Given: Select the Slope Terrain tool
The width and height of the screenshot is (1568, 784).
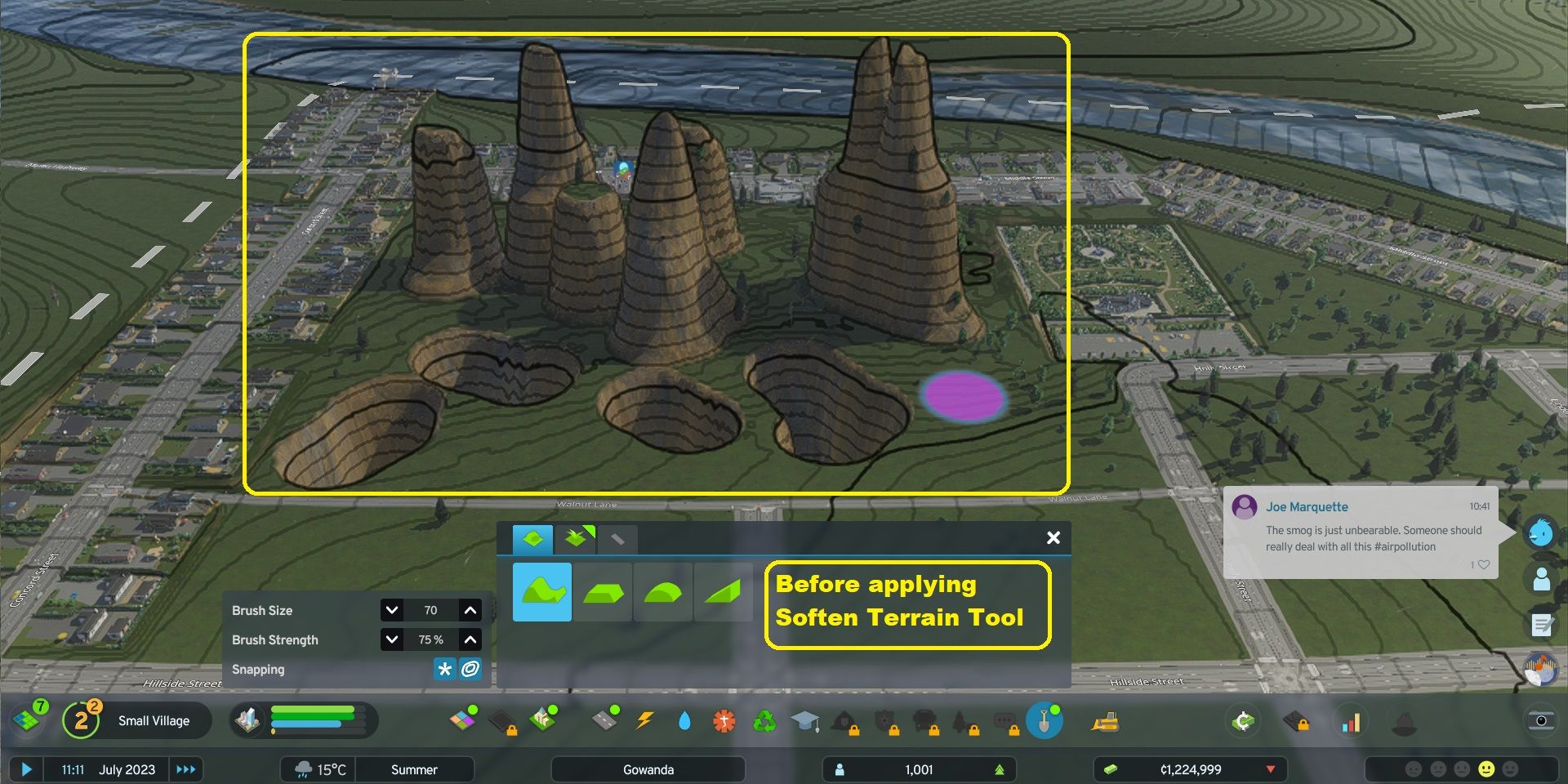Looking at the screenshot, I should point(723,592).
